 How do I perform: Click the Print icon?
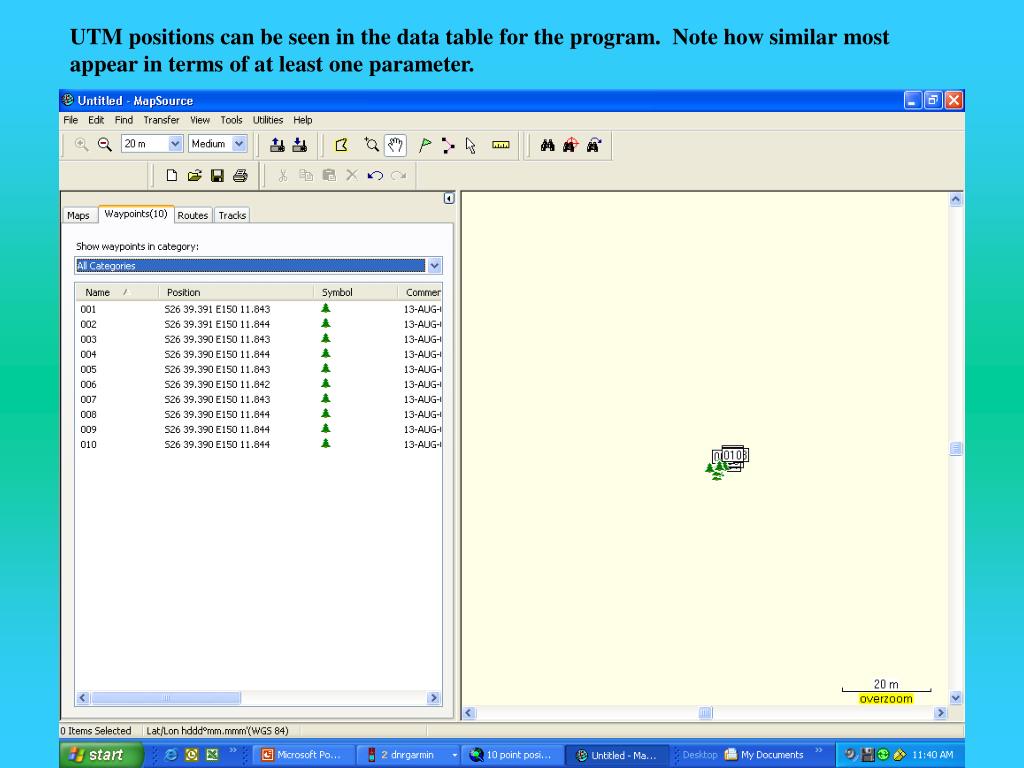[x=240, y=175]
